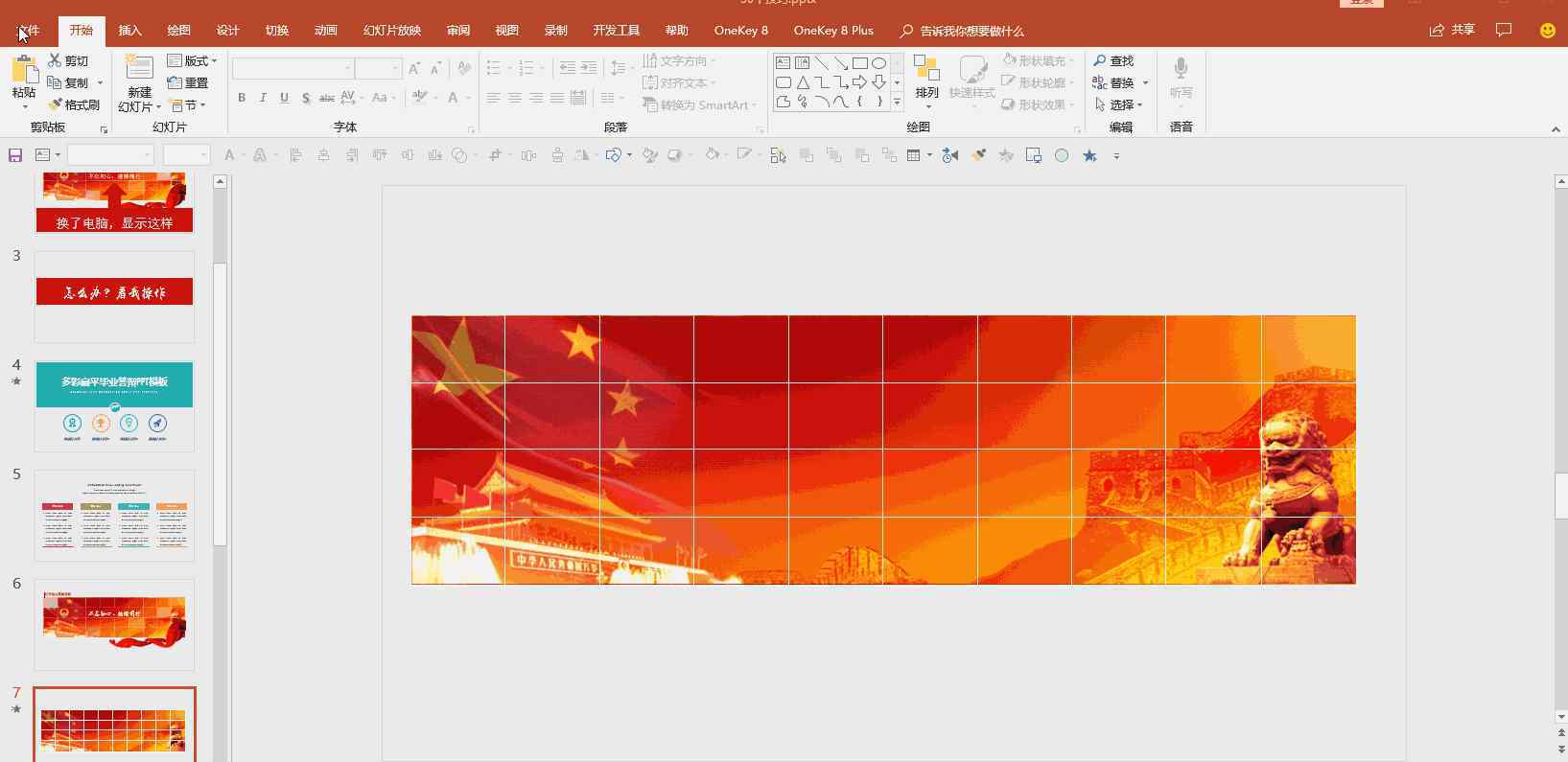1568x762 pixels.
Task: Open the Paste options arrow below 粘贴
Action: tap(24, 105)
